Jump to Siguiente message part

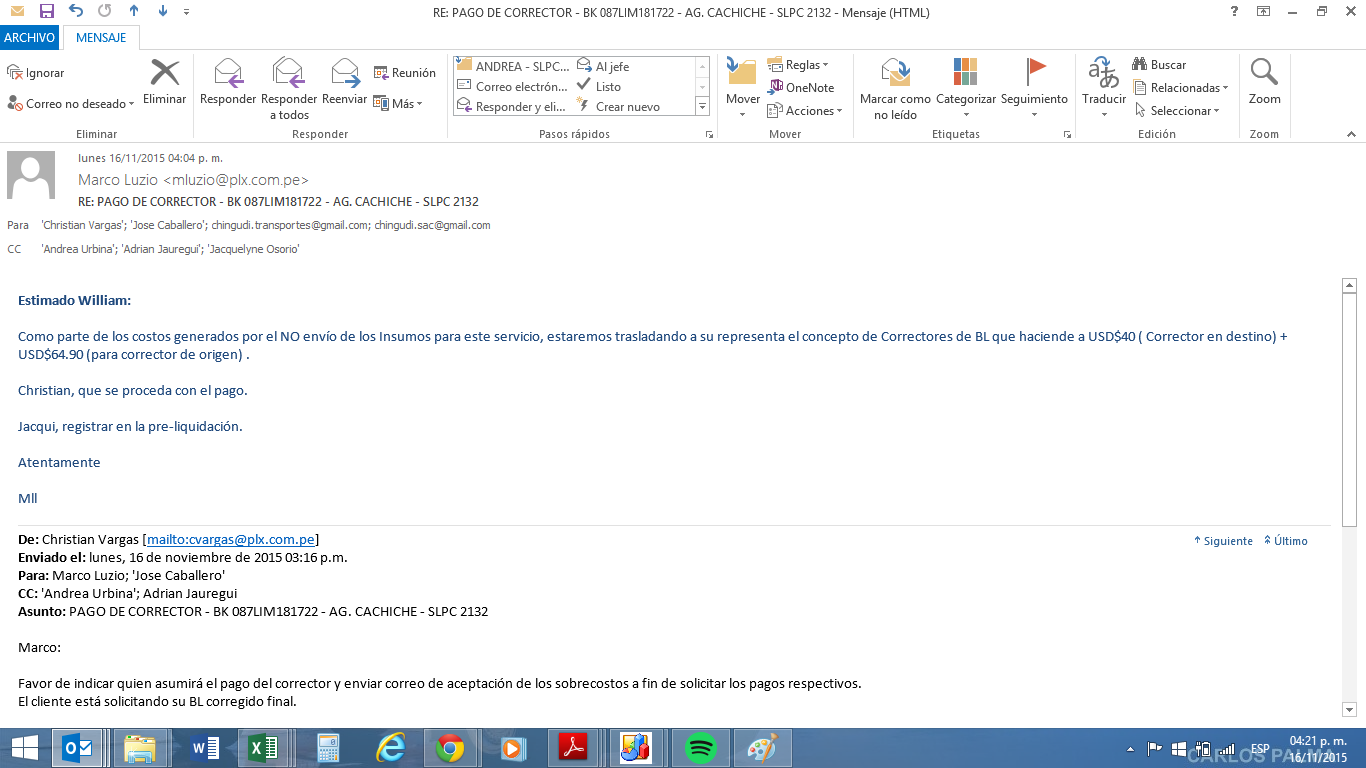pos(1223,541)
